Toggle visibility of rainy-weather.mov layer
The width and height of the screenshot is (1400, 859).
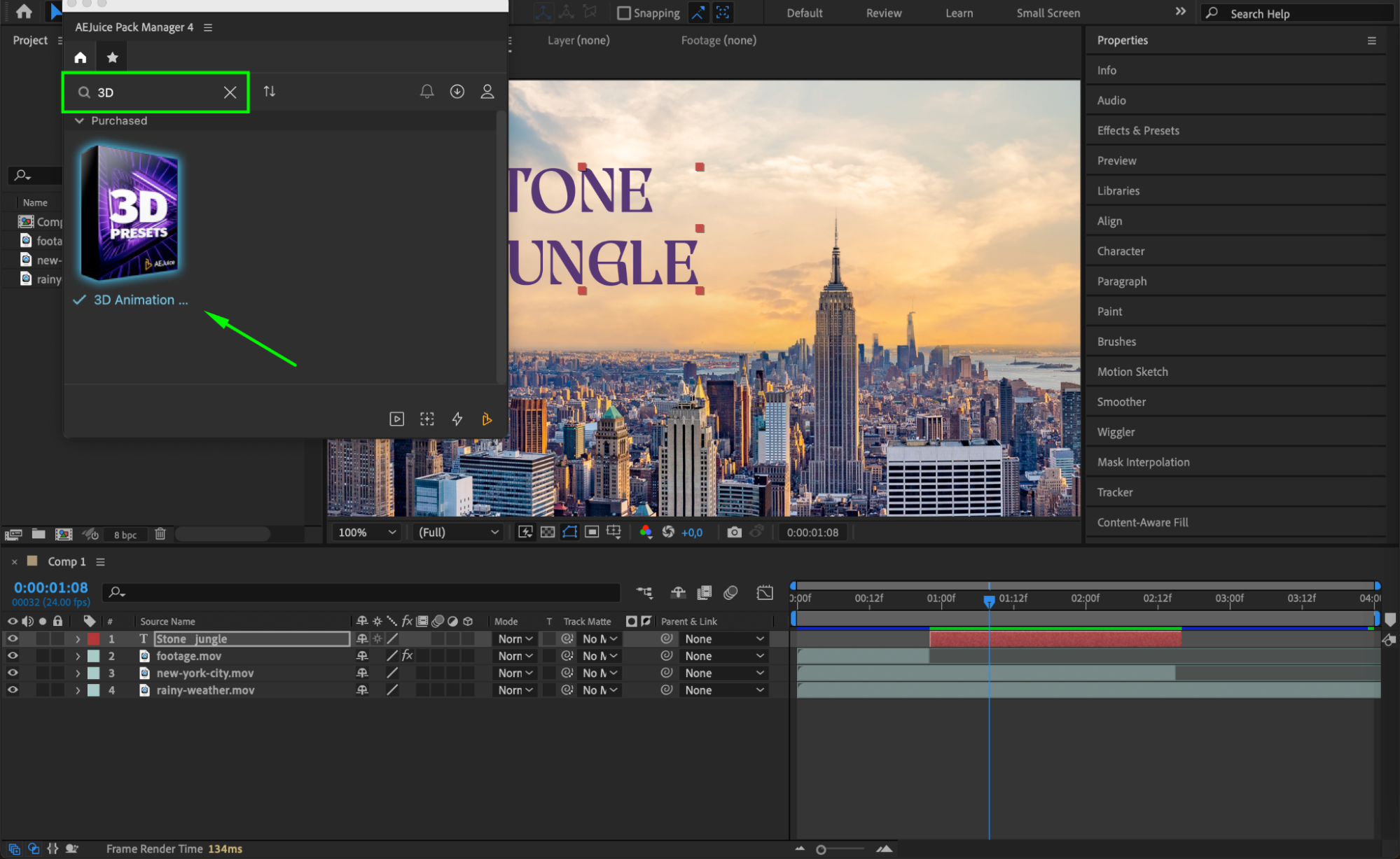(x=13, y=690)
